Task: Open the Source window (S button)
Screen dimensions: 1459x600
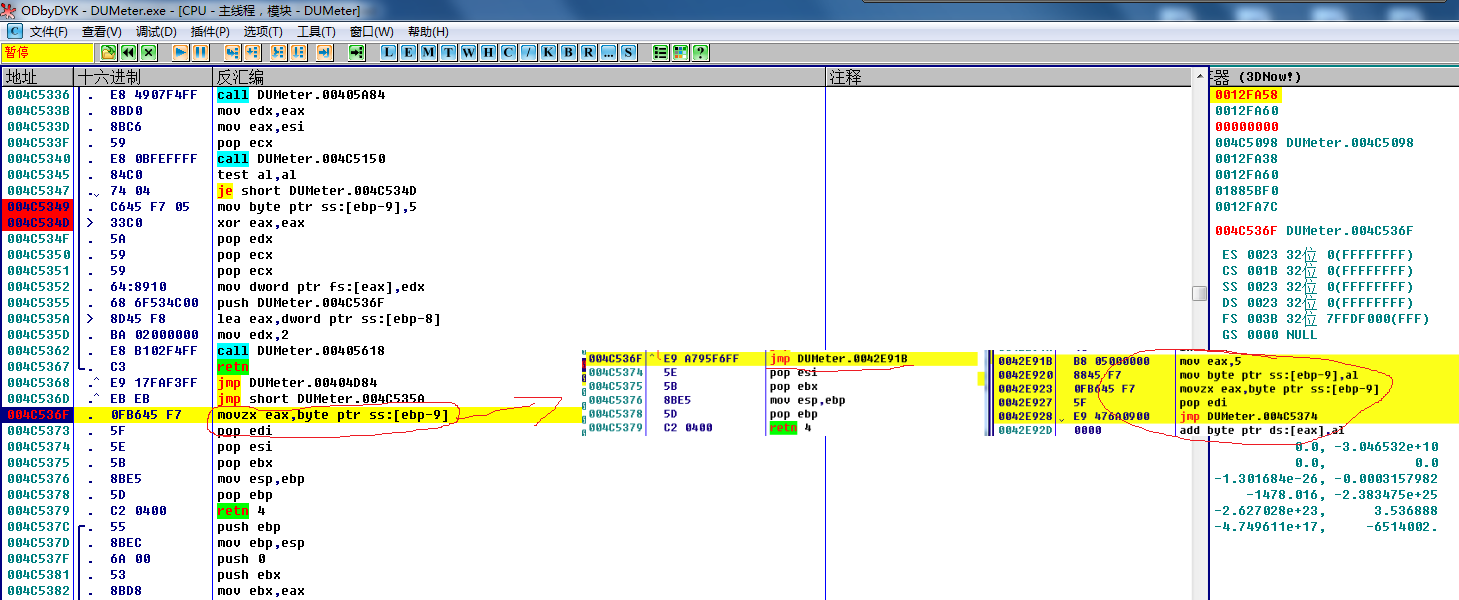Action: [629, 52]
